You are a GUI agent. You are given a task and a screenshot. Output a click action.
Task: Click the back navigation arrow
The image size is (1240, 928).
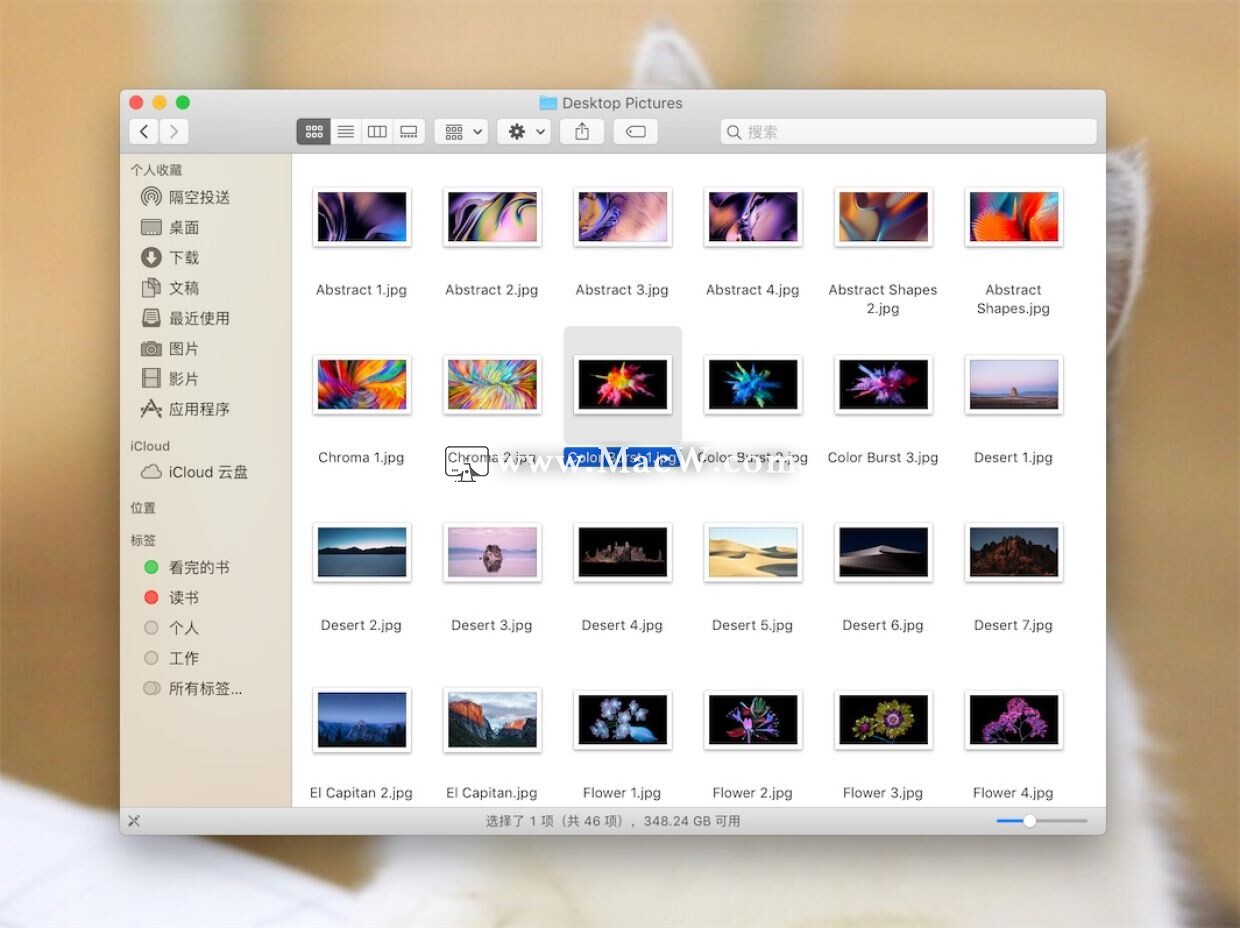click(143, 131)
